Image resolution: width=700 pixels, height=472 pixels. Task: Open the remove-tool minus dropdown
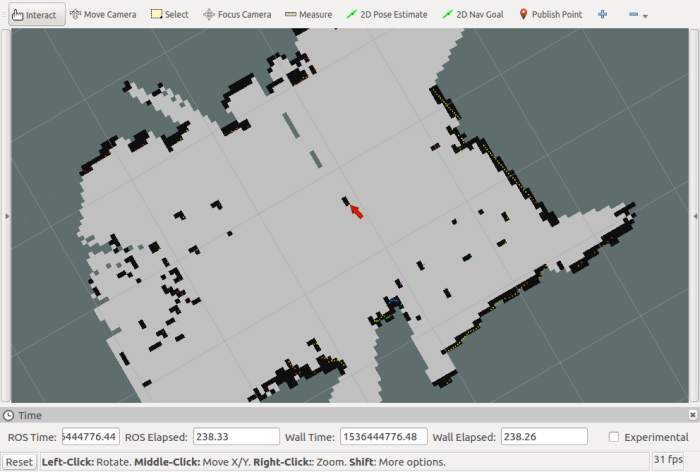637,15
